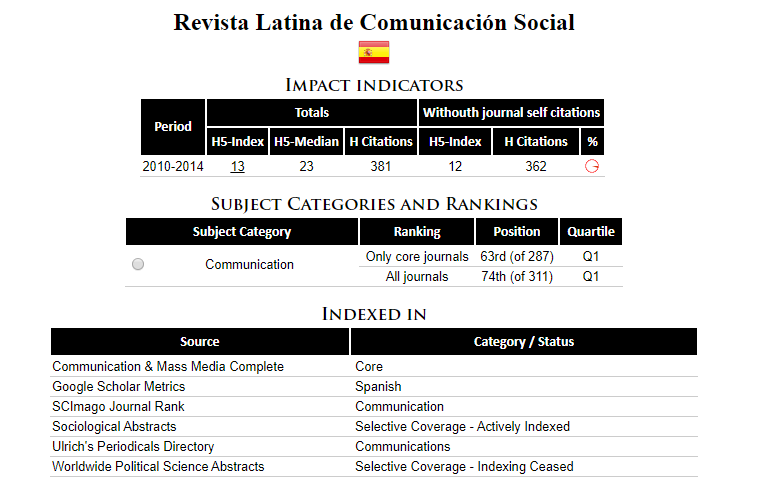Click All journals ranking cell
Viewport: 775px width, 490px height.
coord(417,276)
